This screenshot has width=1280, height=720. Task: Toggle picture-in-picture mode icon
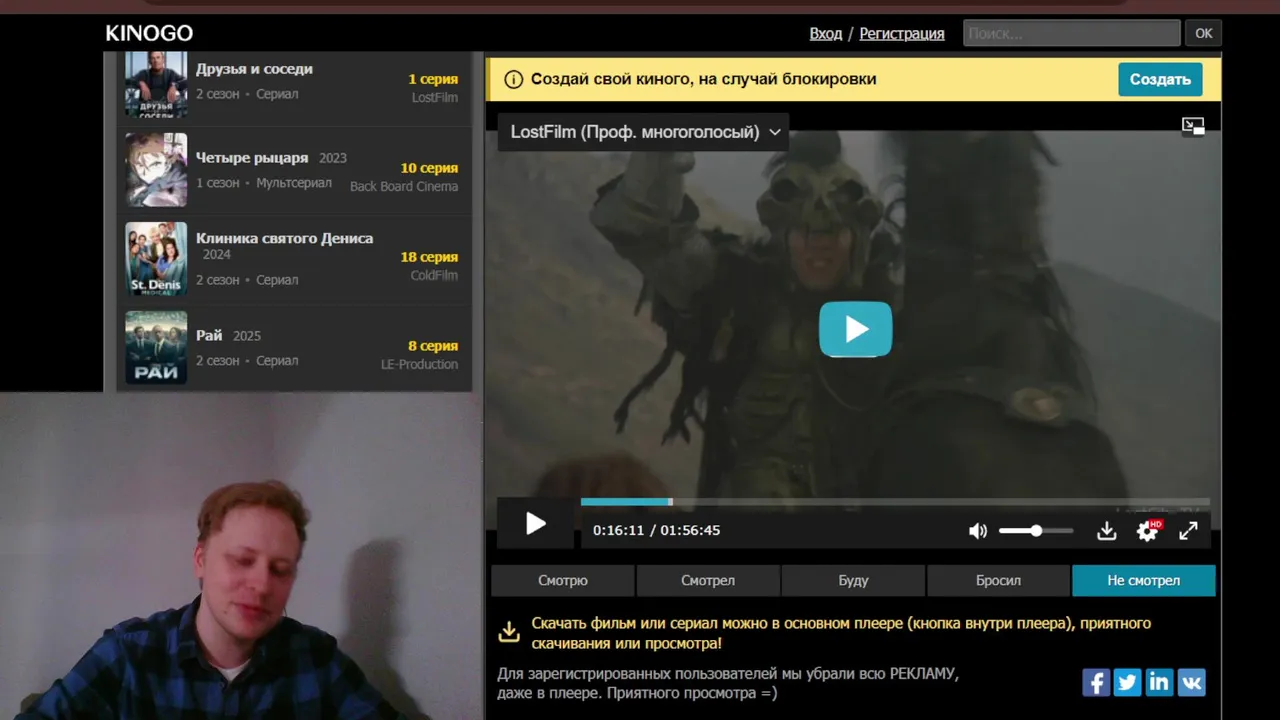click(1193, 126)
